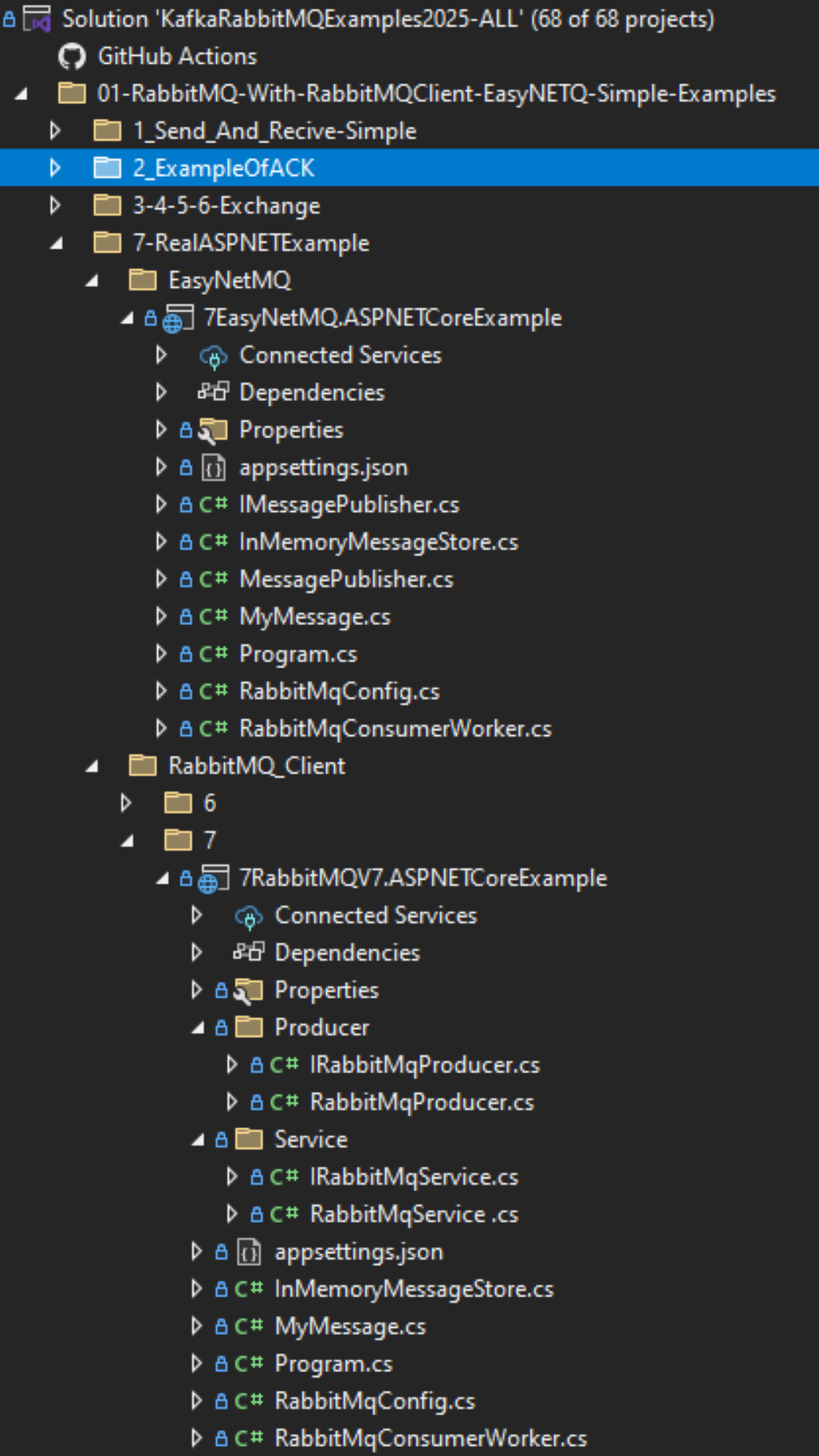Expand the 3-4-5-6-Exchange folder arrow
The width and height of the screenshot is (819, 1456).
coord(54,205)
